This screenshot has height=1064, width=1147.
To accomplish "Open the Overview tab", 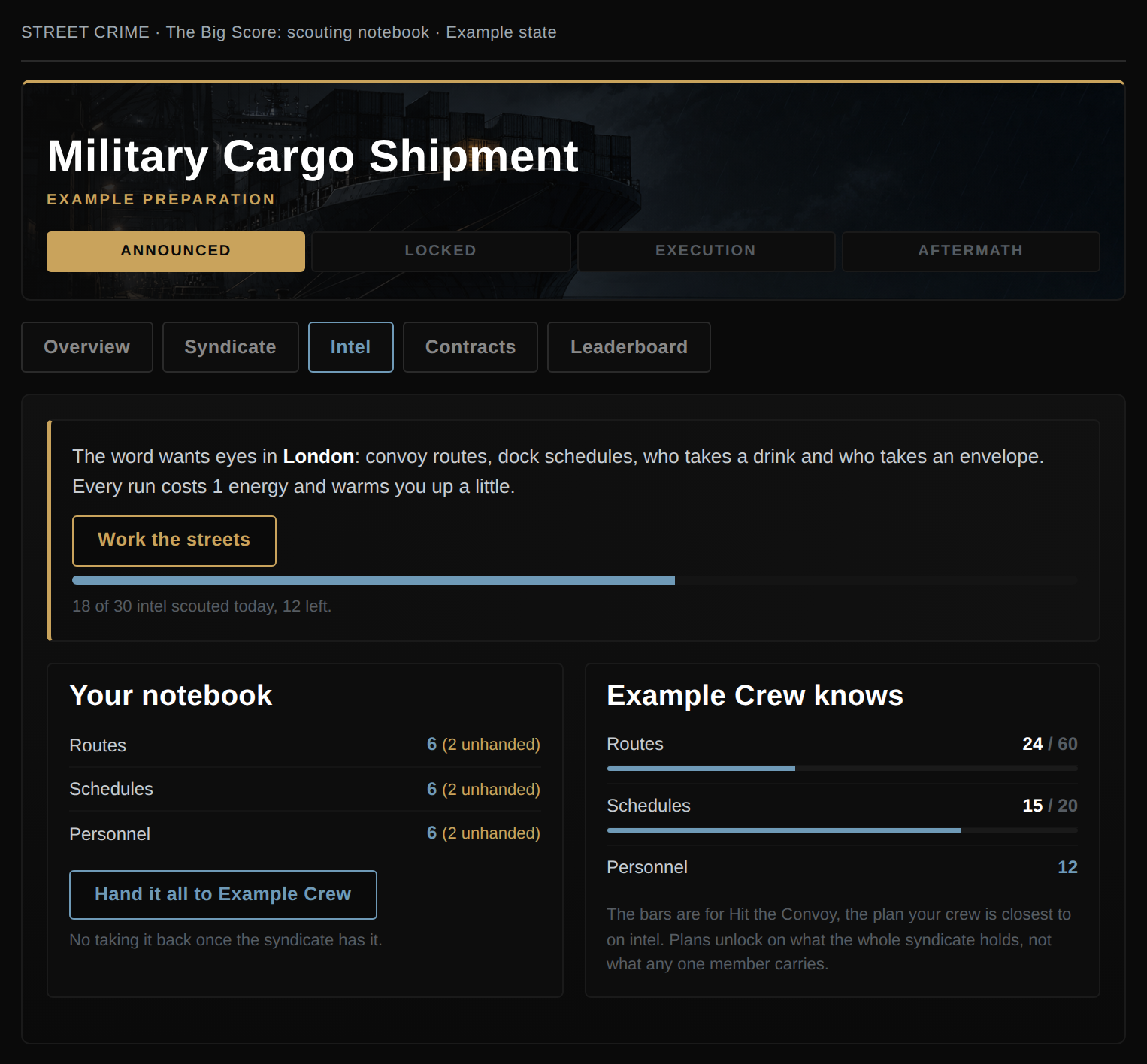I will click(87, 347).
